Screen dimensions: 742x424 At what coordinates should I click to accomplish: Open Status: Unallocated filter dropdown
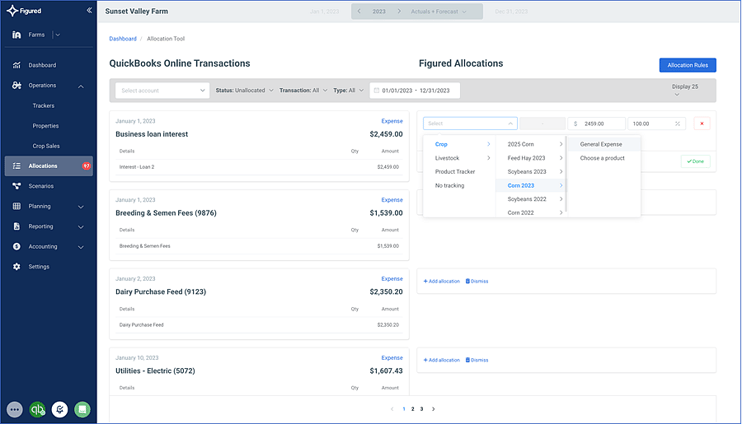click(x=245, y=90)
